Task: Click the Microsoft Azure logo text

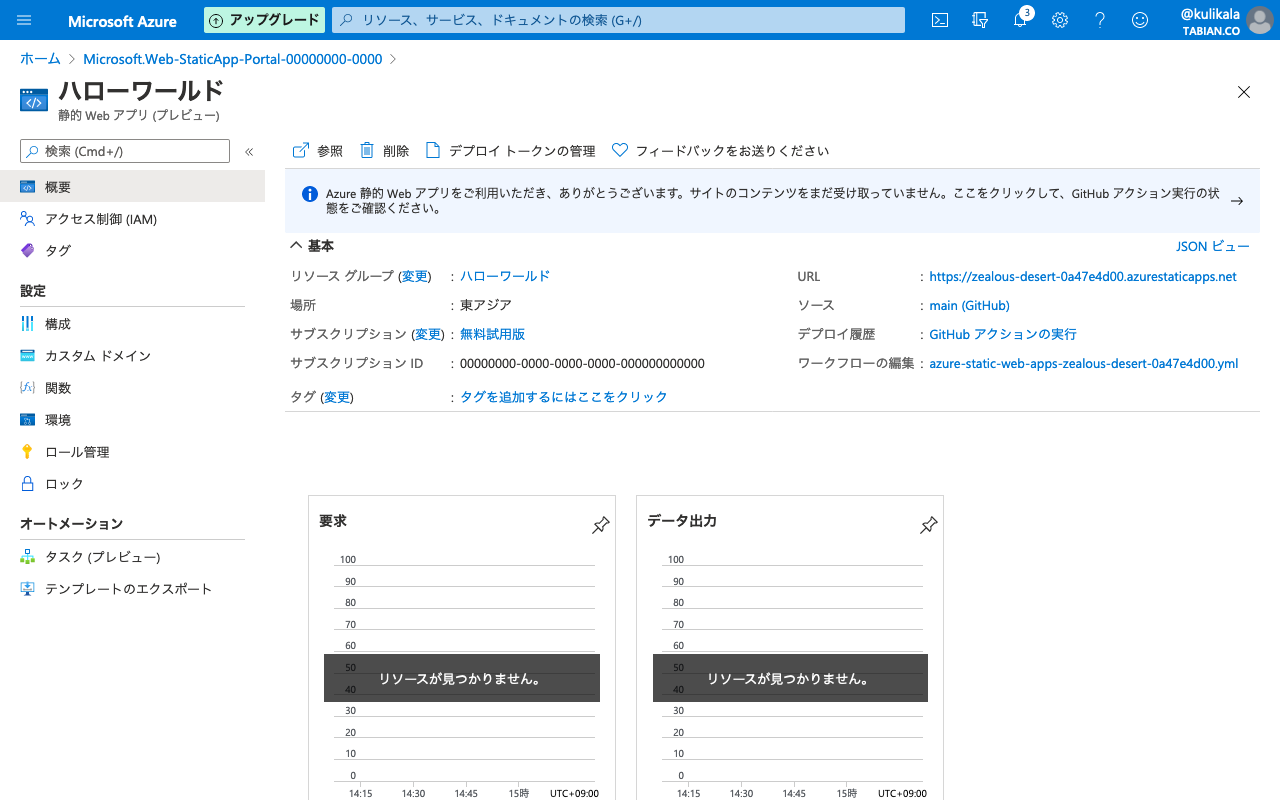Action: coord(122,21)
